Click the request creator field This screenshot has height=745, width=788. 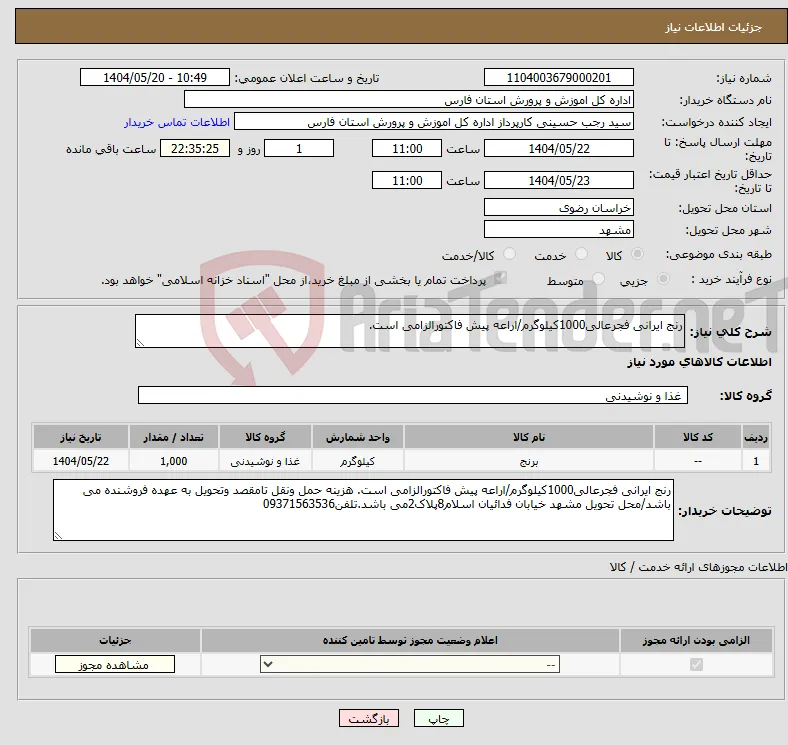tap(434, 122)
